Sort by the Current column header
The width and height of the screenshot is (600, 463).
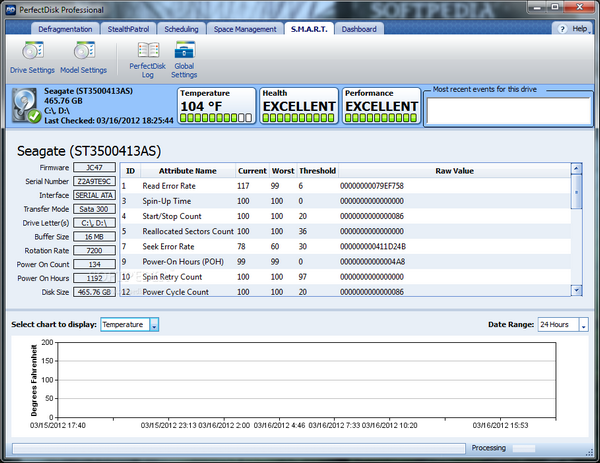click(x=252, y=171)
